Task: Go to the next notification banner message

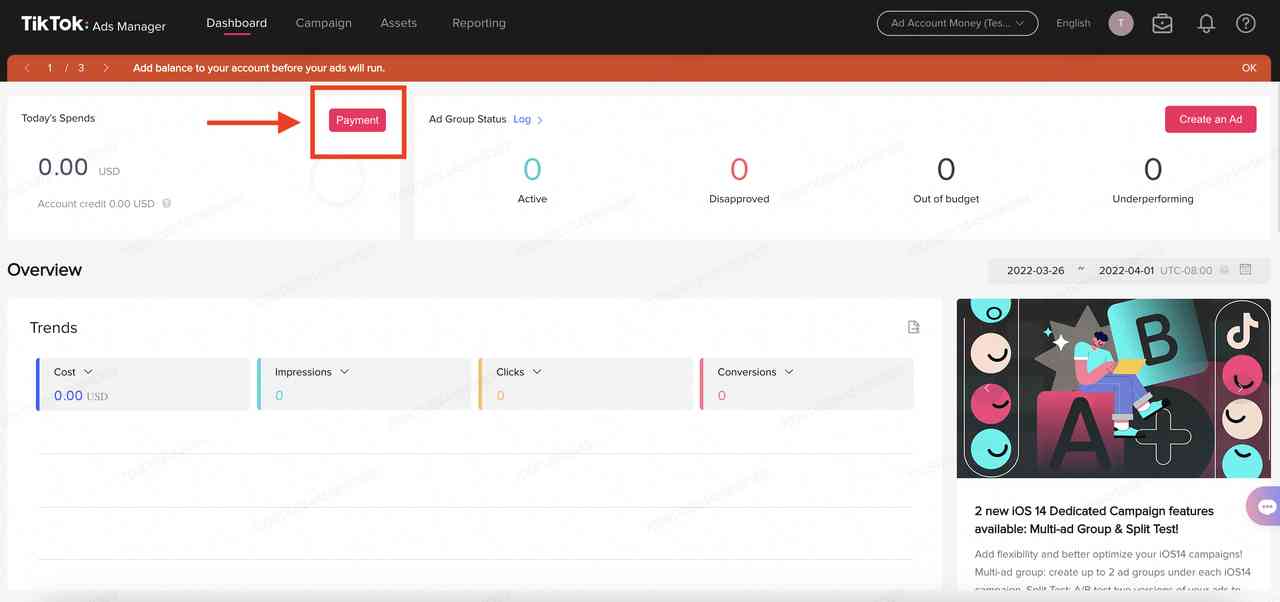Action: (106, 68)
